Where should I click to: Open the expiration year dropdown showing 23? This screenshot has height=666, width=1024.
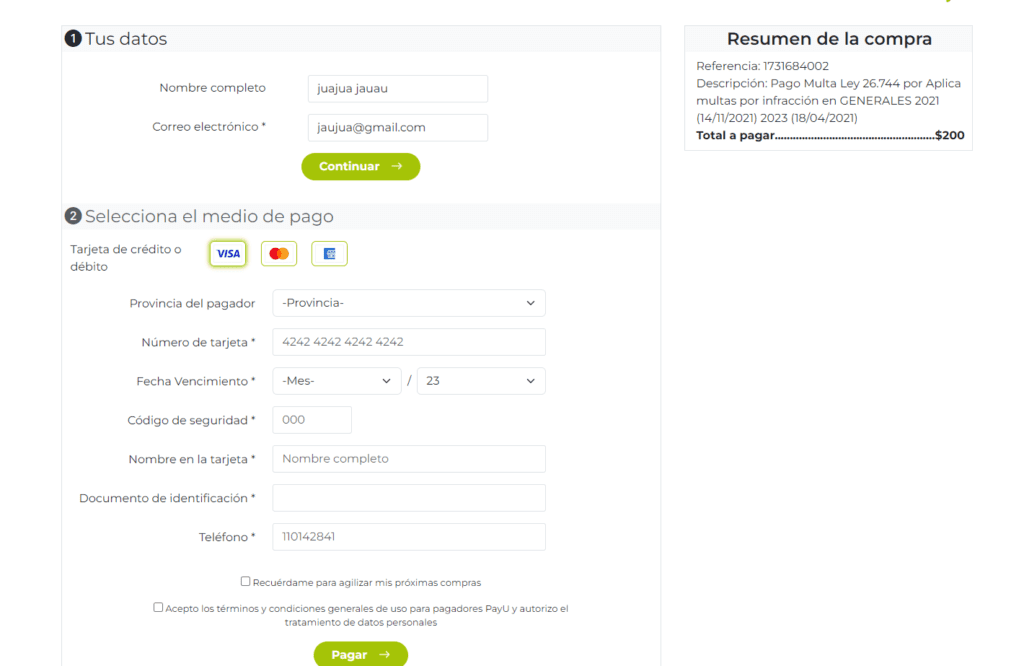click(481, 381)
